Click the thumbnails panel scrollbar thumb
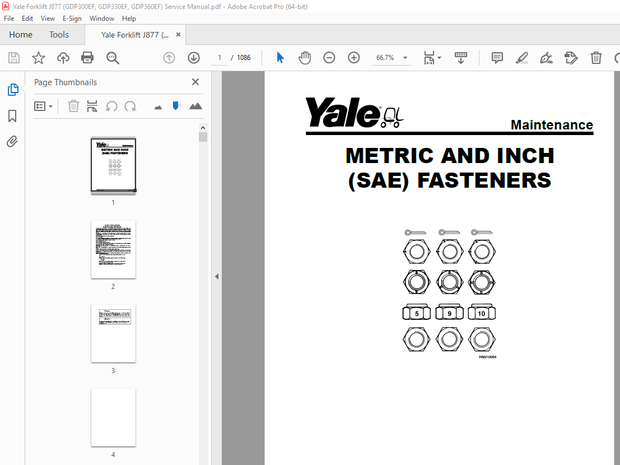Image resolution: width=620 pixels, height=465 pixels. 203,137
